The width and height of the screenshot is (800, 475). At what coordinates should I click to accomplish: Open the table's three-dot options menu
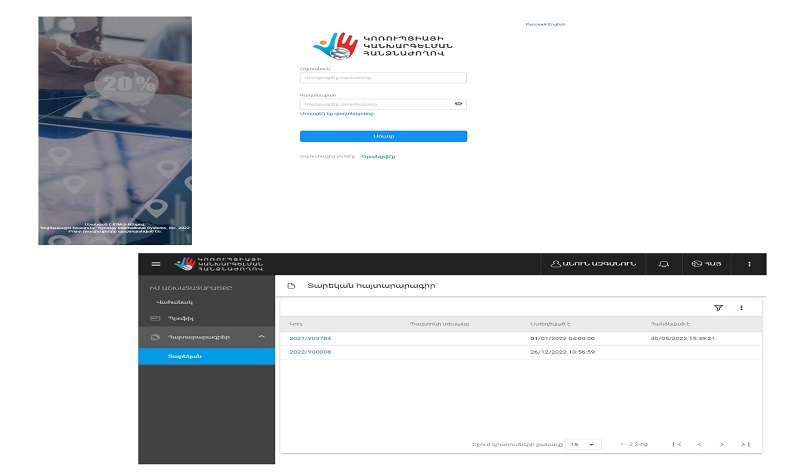coord(741,308)
